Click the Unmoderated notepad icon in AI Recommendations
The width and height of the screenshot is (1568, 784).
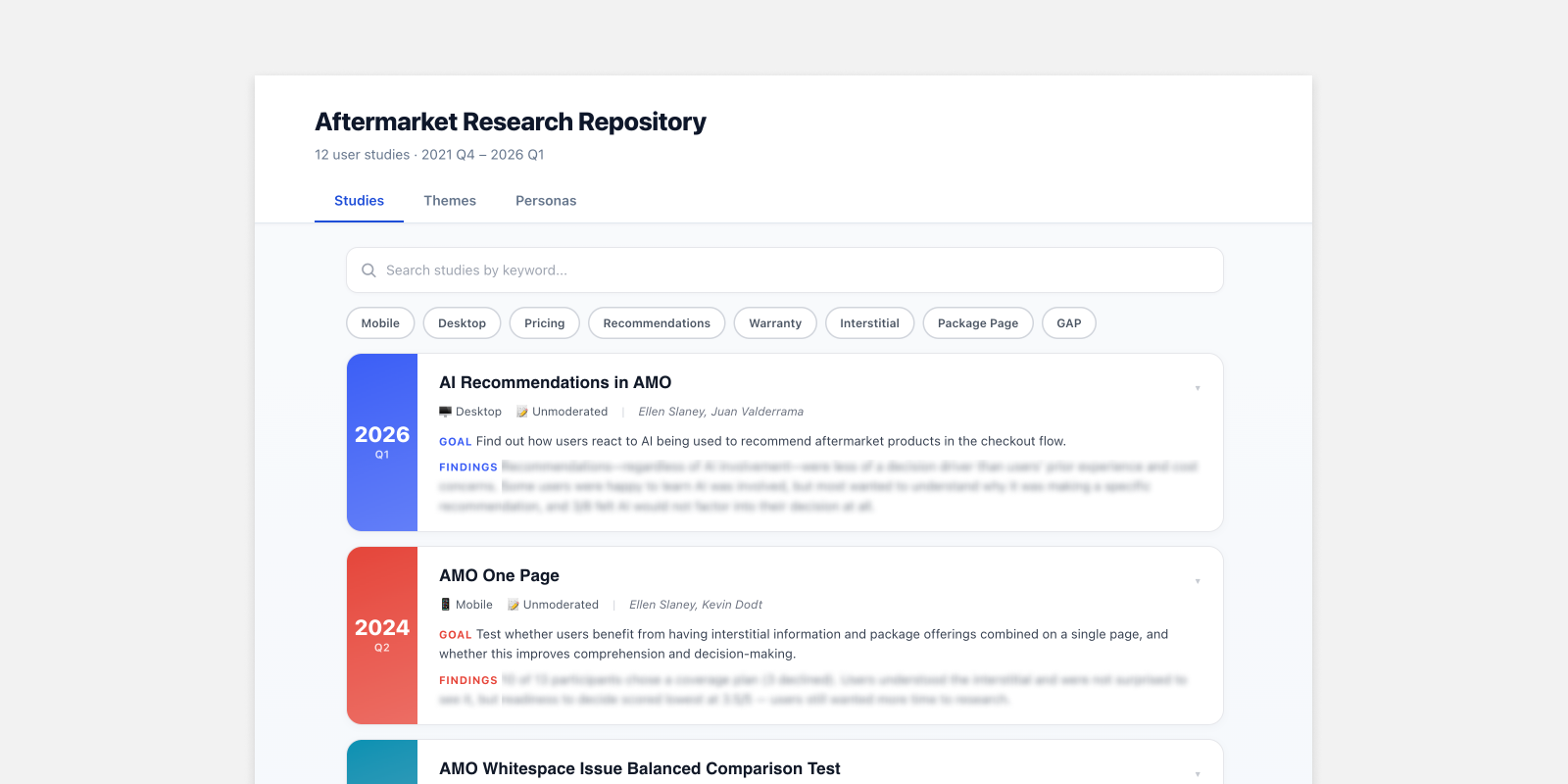coord(522,412)
